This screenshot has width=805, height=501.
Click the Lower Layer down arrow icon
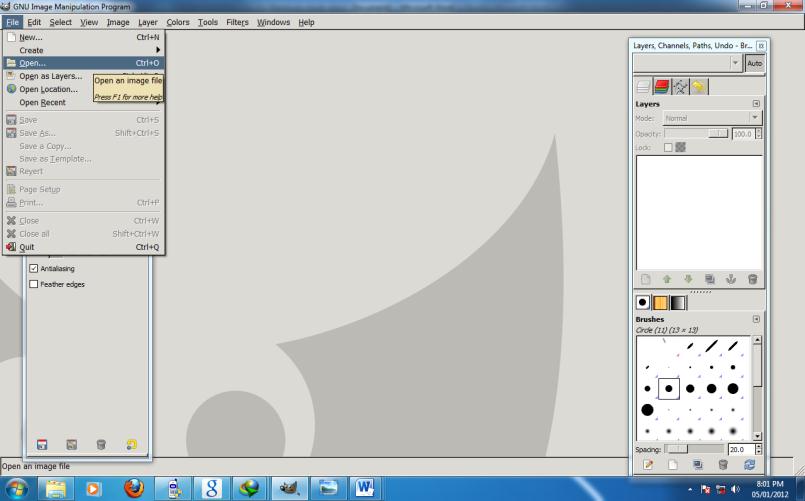tap(688, 279)
